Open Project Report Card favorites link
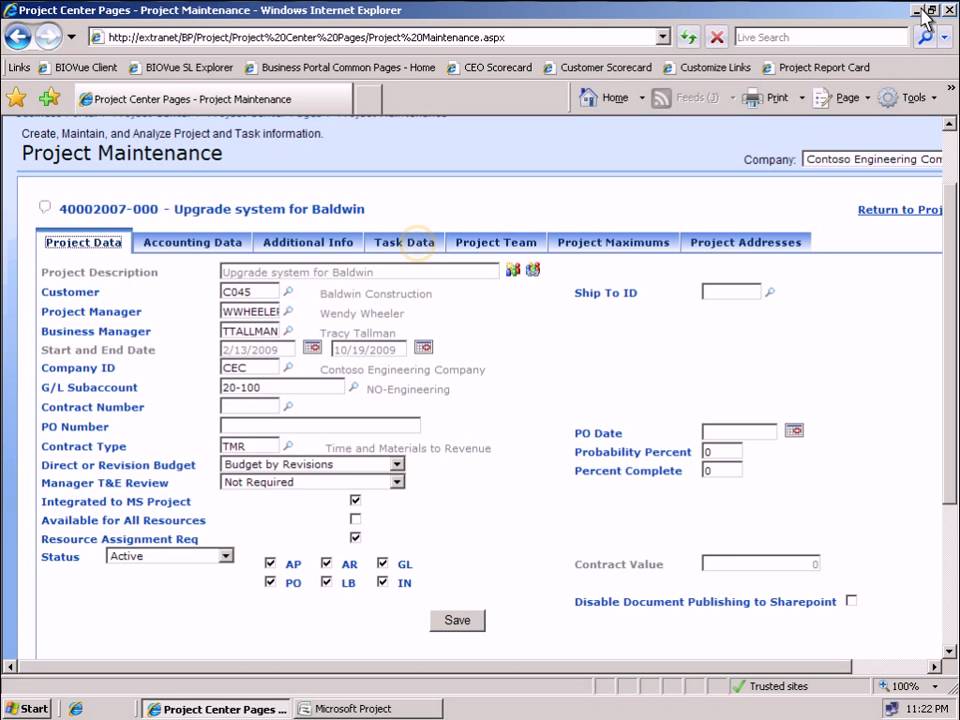The height and width of the screenshot is (720, 960). tap(816, 67)
